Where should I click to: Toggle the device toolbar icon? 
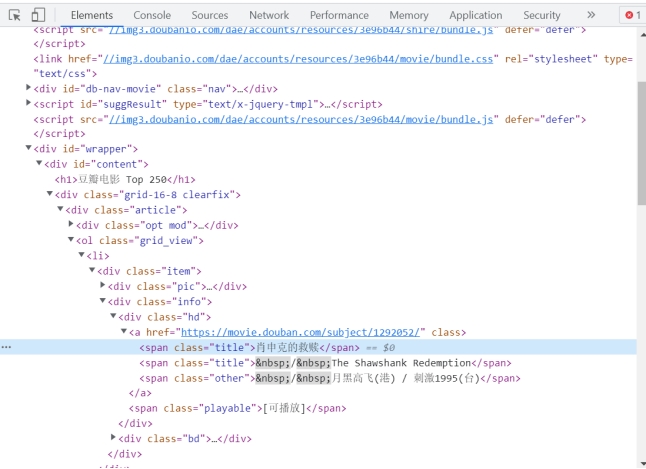pyautogui.click(x=38, y=15)
